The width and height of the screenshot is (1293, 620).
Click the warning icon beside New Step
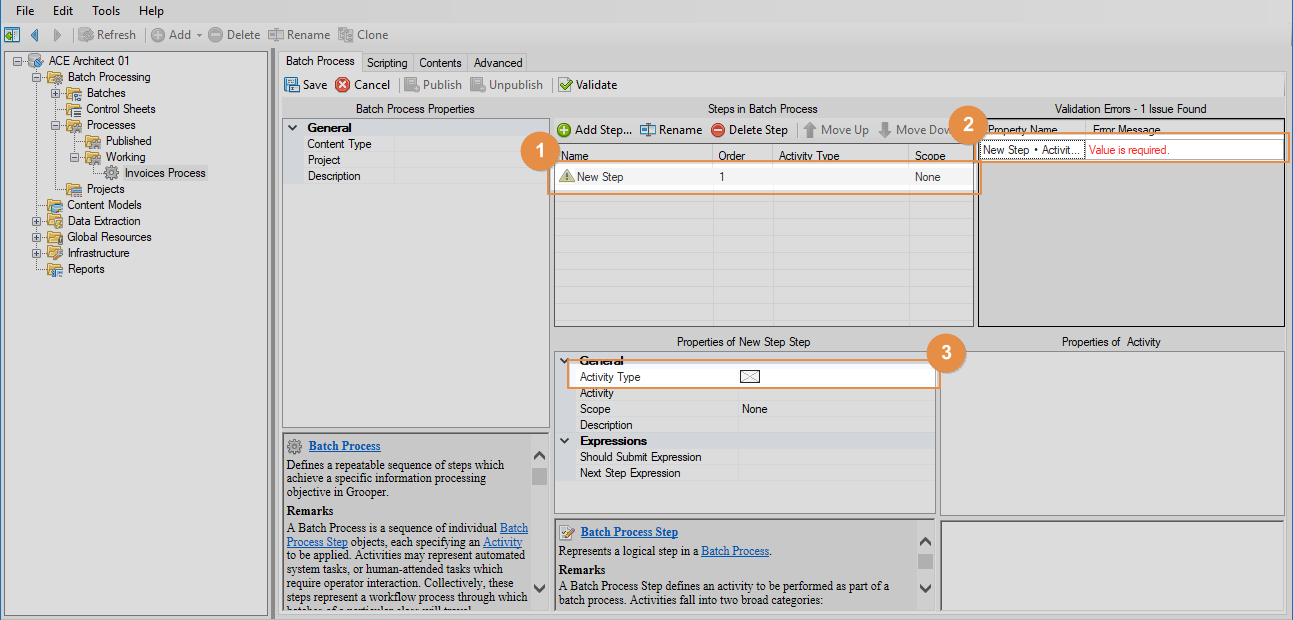[567, 176]
